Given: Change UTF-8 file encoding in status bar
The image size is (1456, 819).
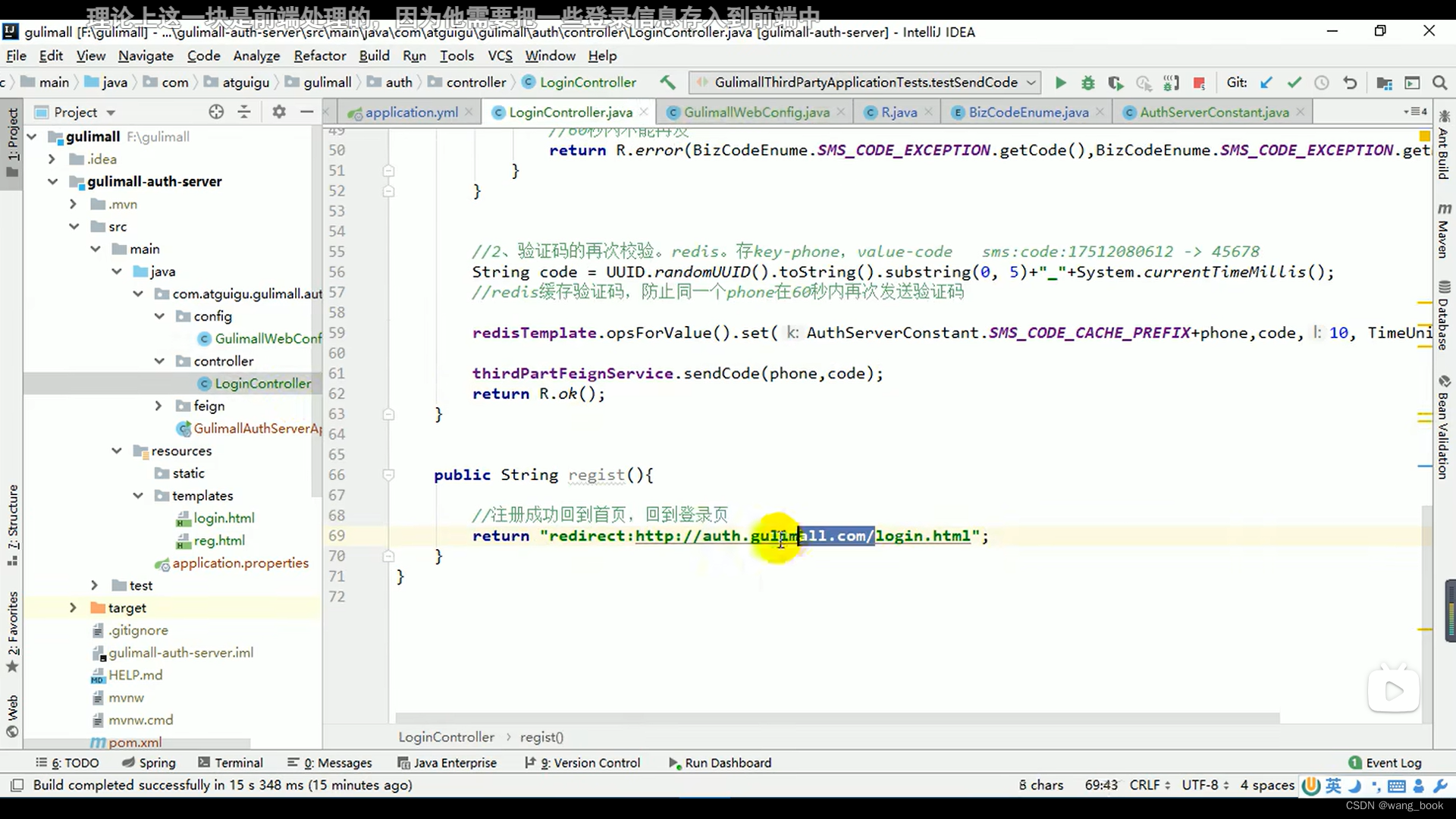Looking at the screenshot, I should [x=1205, y=785].
